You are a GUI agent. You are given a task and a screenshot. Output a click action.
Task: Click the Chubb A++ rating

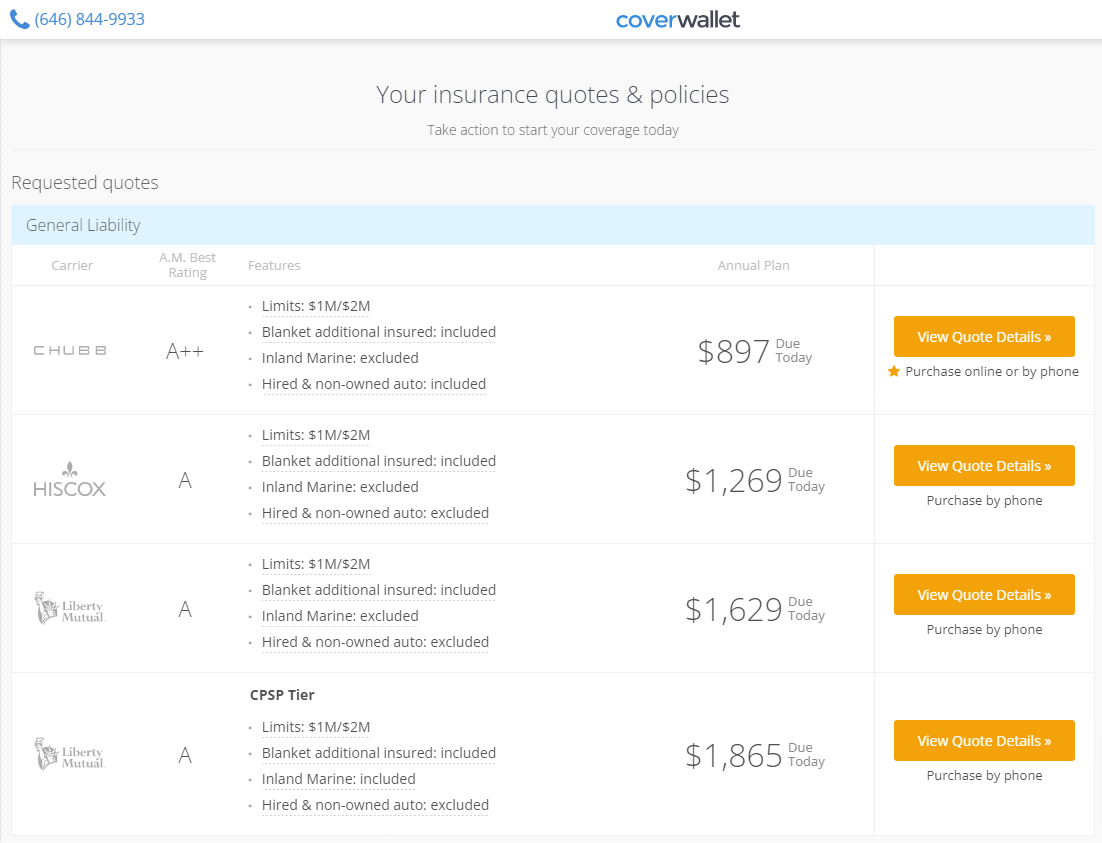pyautogui.click(x=185, y=350)
